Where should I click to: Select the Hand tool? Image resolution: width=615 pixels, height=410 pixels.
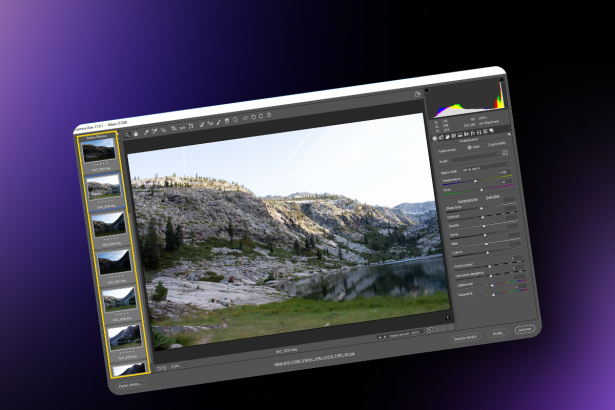(135, 134)
